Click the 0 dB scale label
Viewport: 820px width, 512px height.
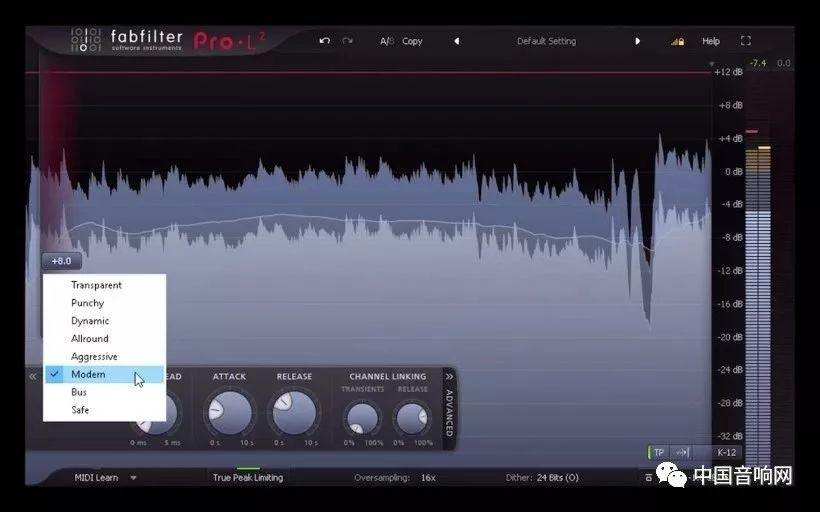tap(734, 172)
